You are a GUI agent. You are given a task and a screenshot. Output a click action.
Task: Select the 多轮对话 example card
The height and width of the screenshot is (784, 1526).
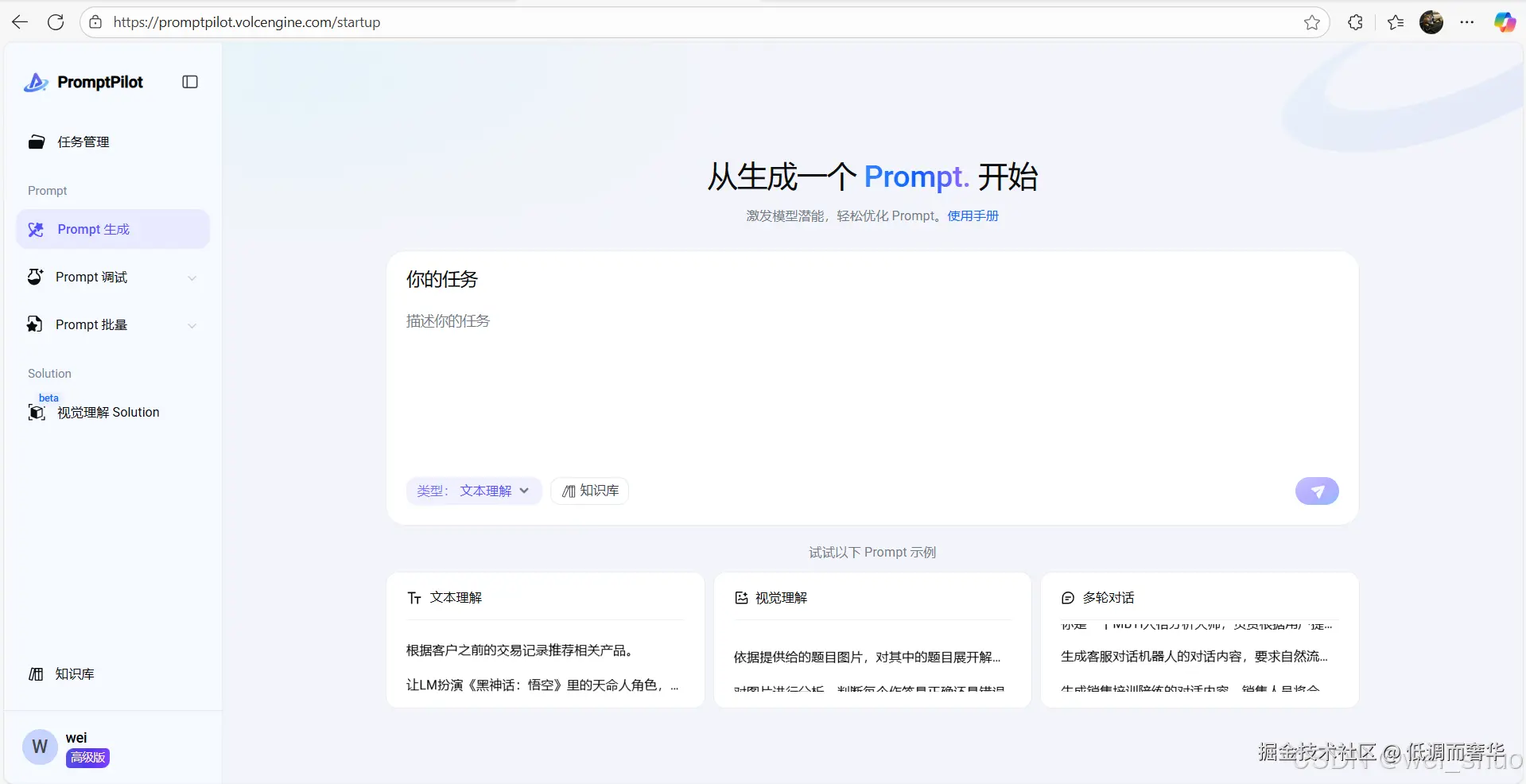[1198, 640]
